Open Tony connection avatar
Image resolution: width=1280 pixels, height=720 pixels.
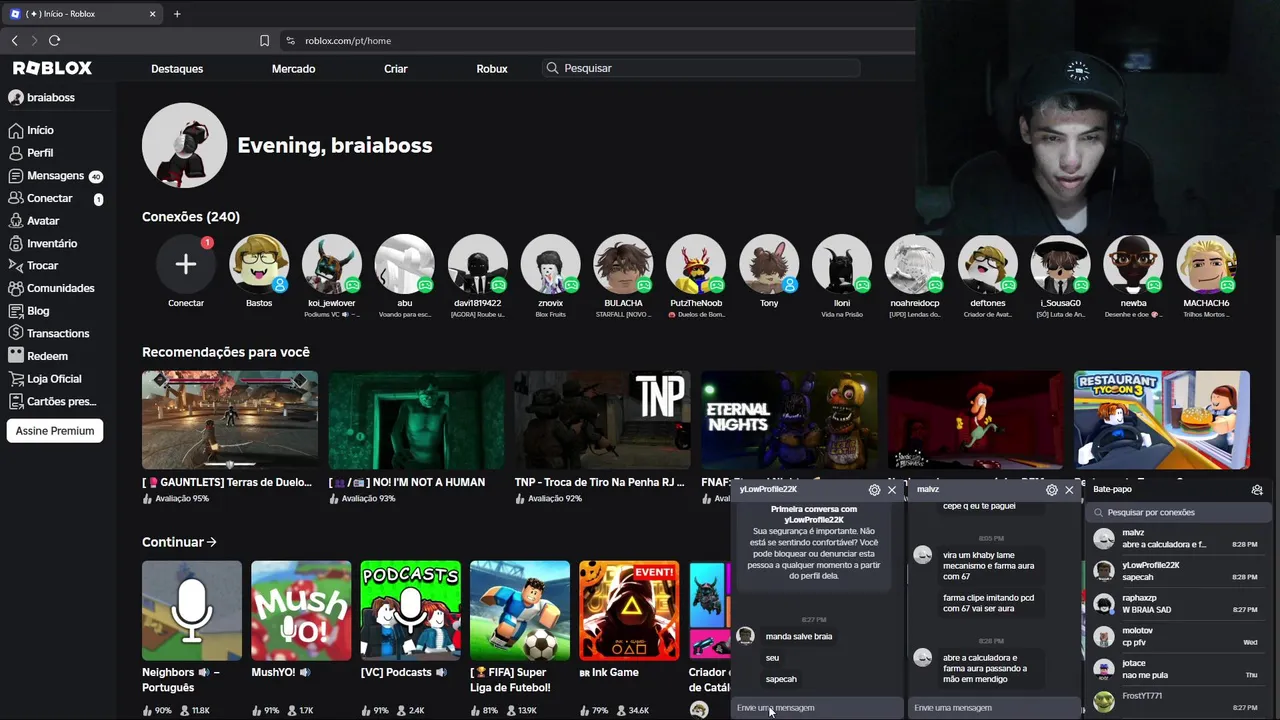click(769, 264)
